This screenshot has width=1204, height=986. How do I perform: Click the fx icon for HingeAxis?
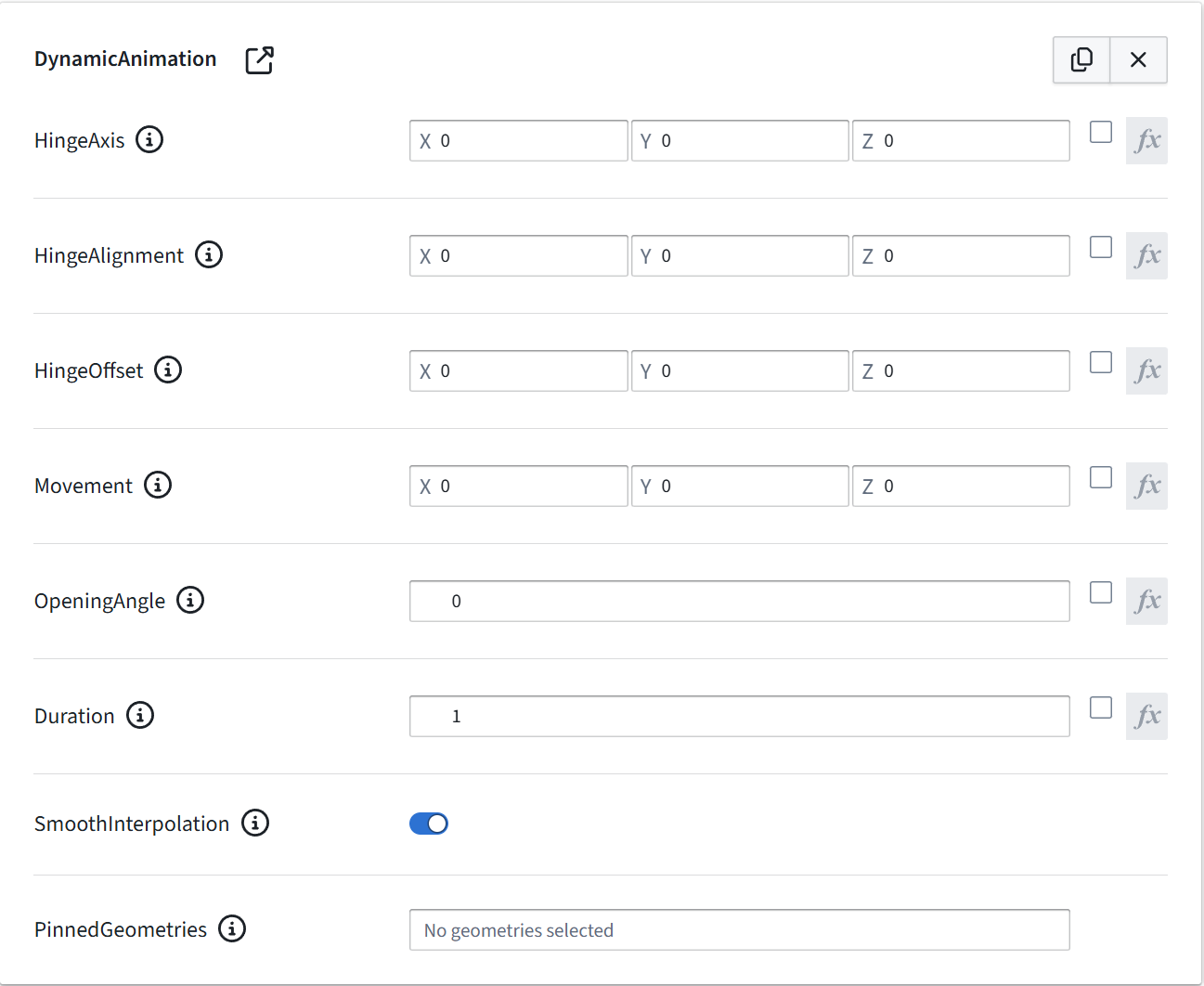(x=1146, y=140)
